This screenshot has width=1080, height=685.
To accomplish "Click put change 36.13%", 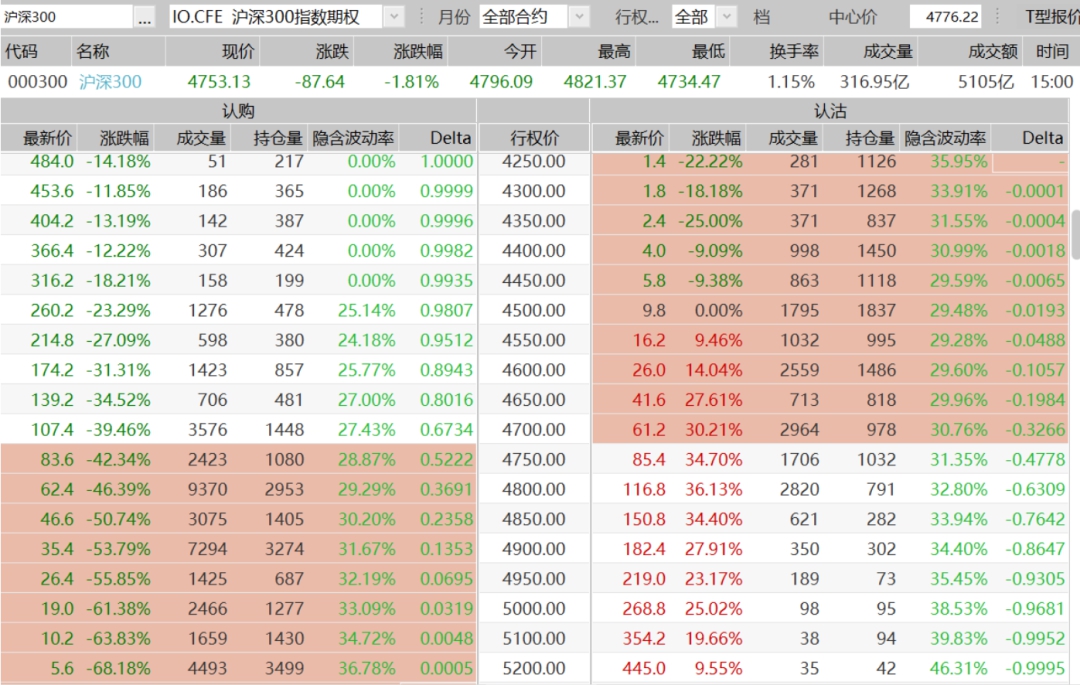I will point(714,489).
